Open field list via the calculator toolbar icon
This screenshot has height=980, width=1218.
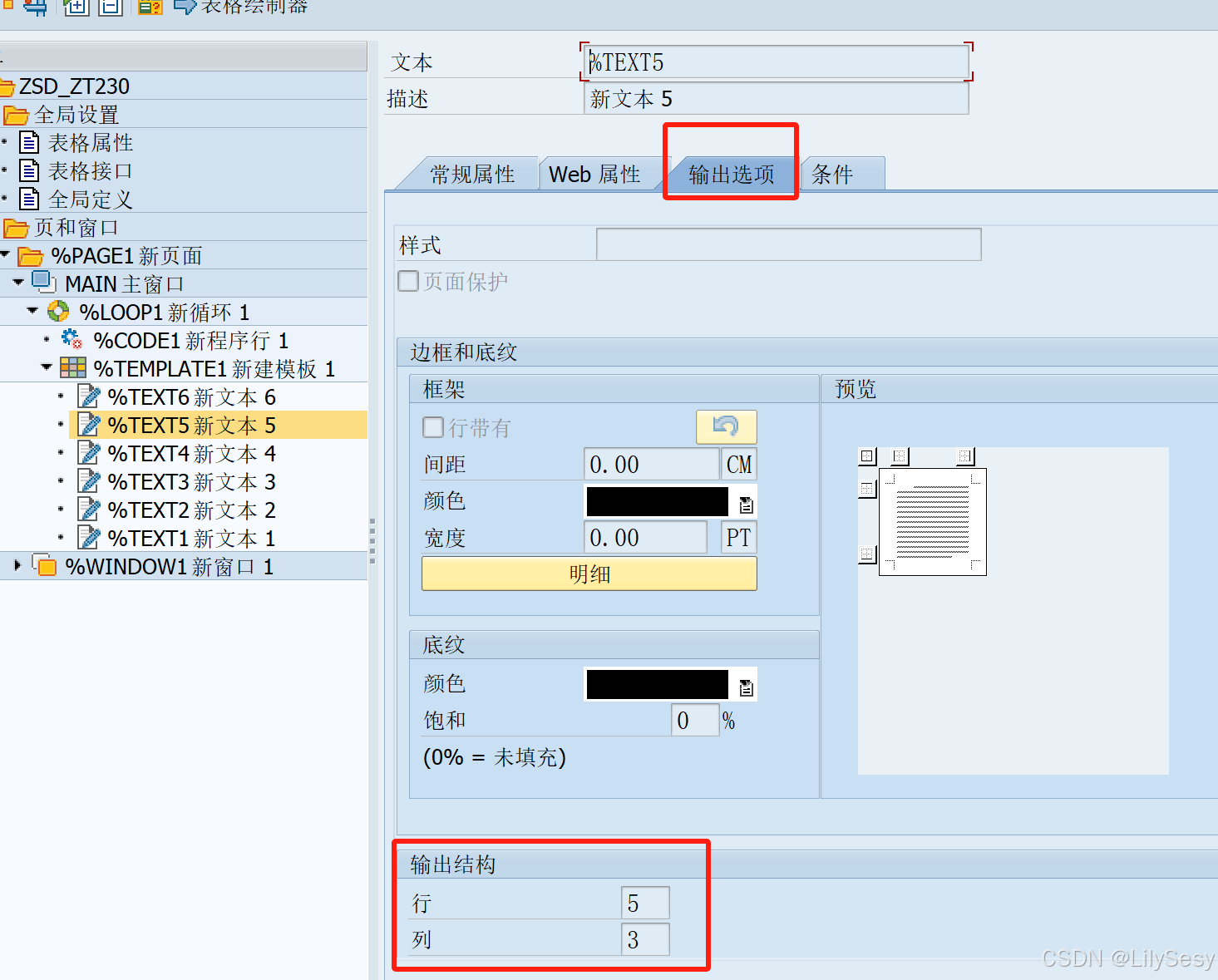[x=149, y=7]
